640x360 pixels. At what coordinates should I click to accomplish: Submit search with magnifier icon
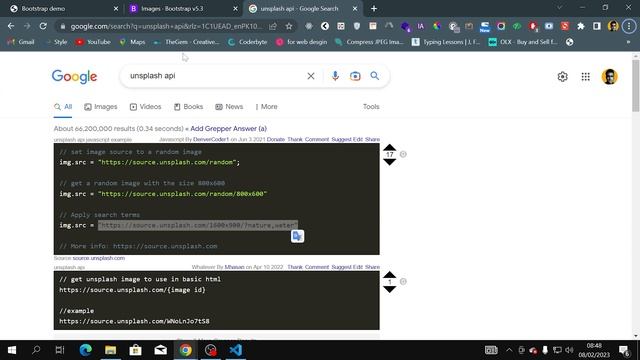[x=375, y=76]
